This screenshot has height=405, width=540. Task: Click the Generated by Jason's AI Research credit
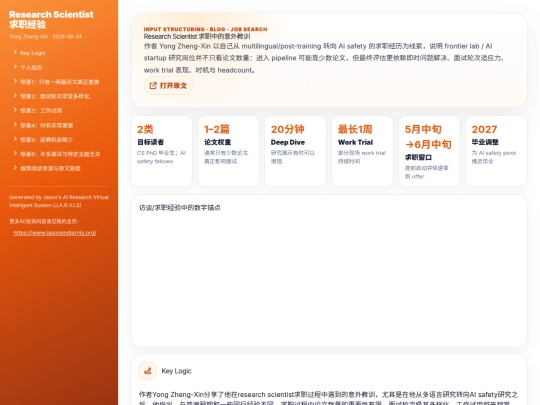coord(59,201)
